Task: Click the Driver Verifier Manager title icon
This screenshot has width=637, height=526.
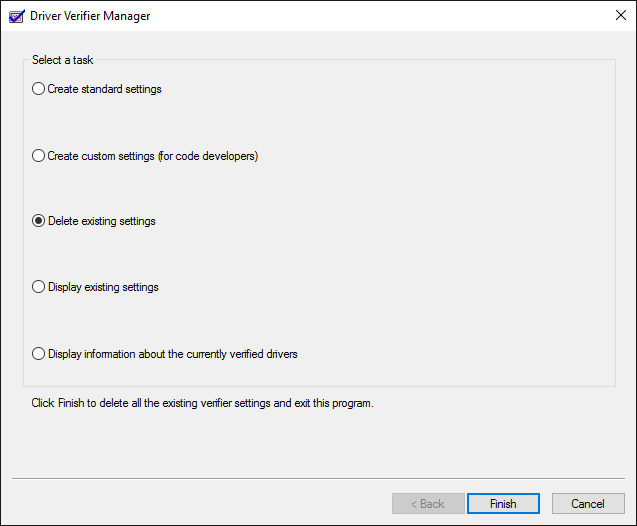Action: pos(17,16)
